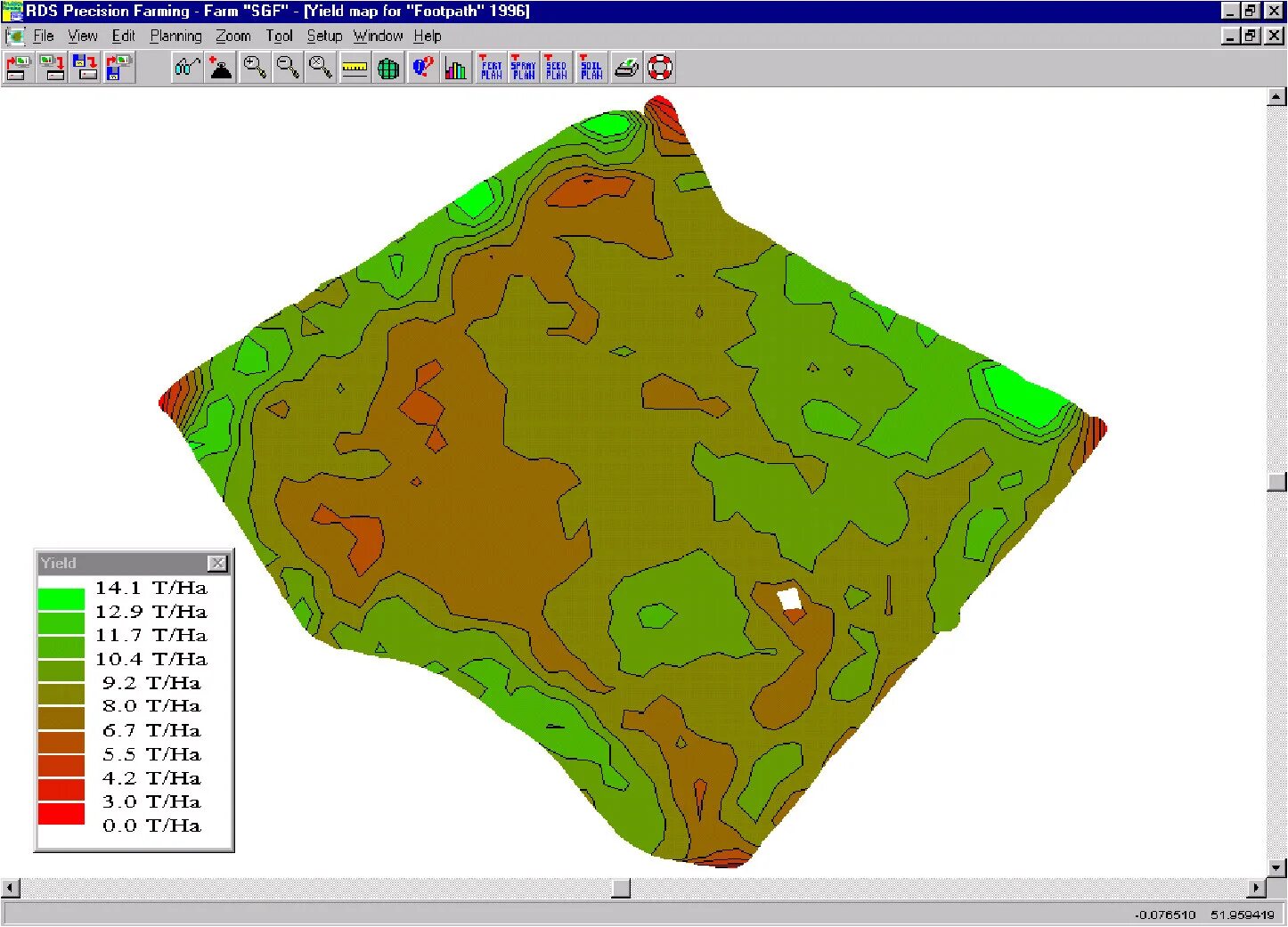The width and height of the screenshot is (1288, 927).
Task: Click longitude value -0.076510 in status bar
Action: (x=1165, y=915)
